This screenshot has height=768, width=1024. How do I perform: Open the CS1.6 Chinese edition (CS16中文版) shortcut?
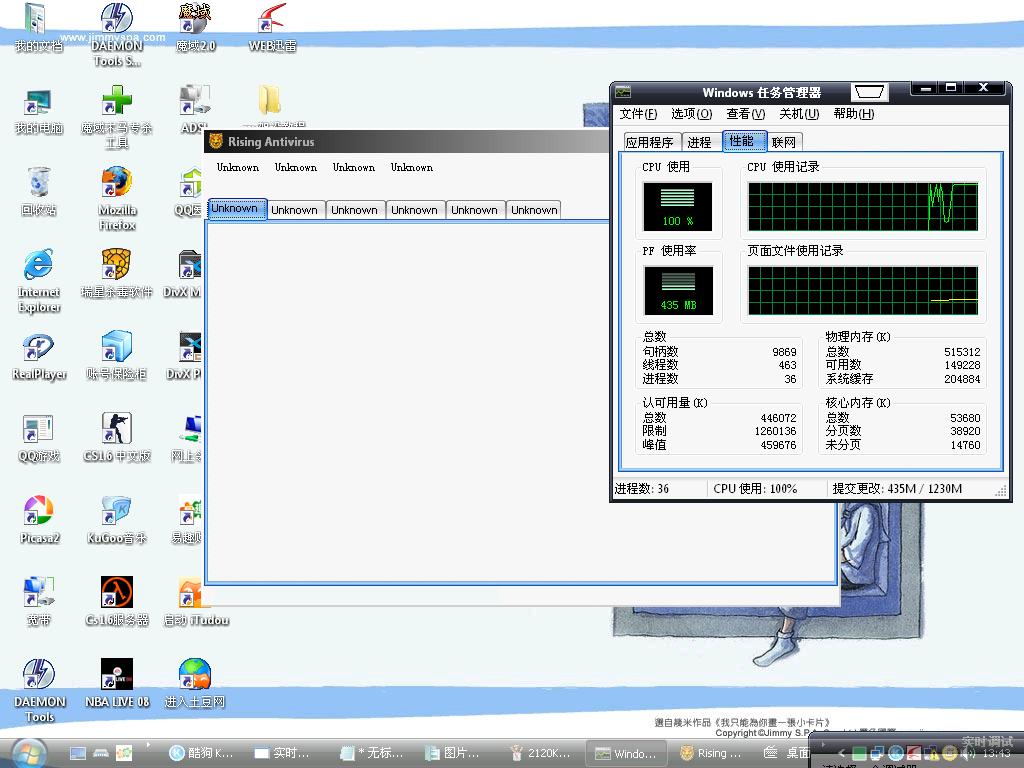pos(117,430)
